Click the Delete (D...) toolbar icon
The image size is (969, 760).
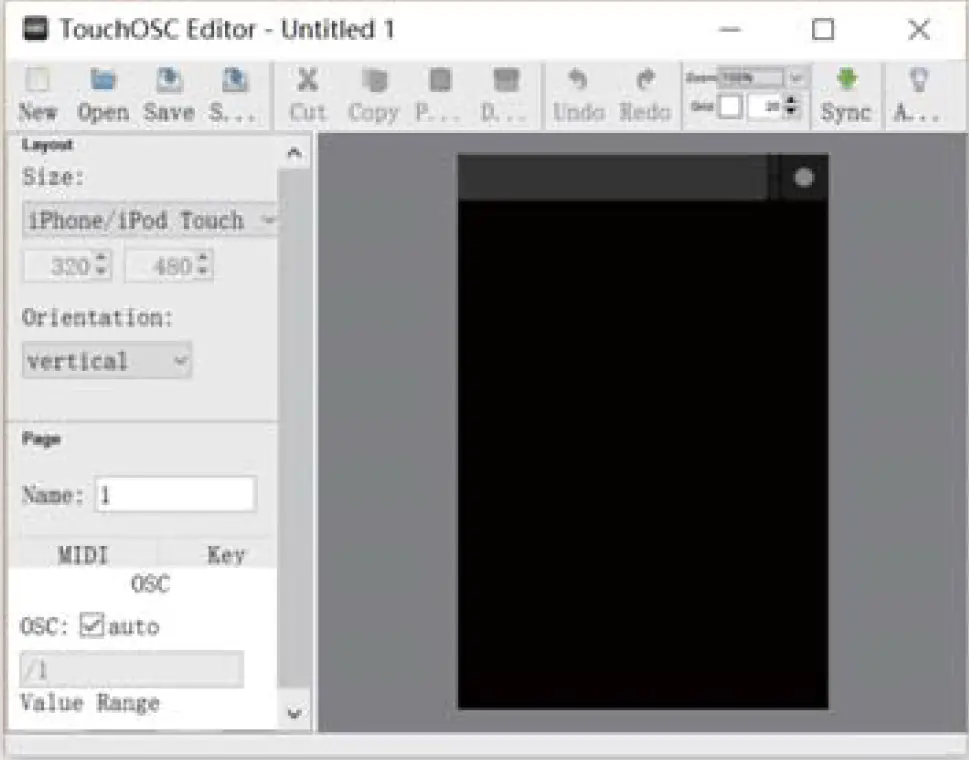click(506, 80)
